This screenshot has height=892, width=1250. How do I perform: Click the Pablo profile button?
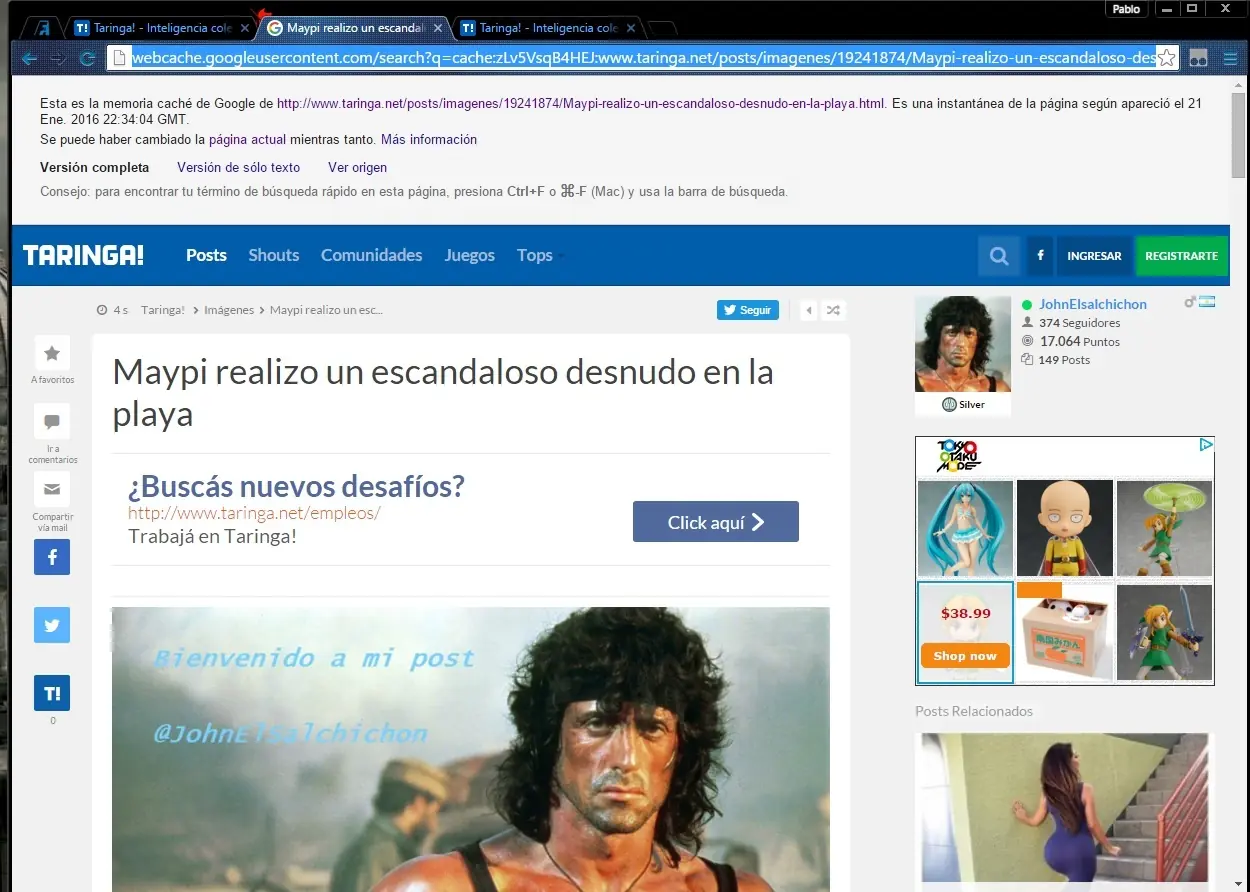(1126, 9)
